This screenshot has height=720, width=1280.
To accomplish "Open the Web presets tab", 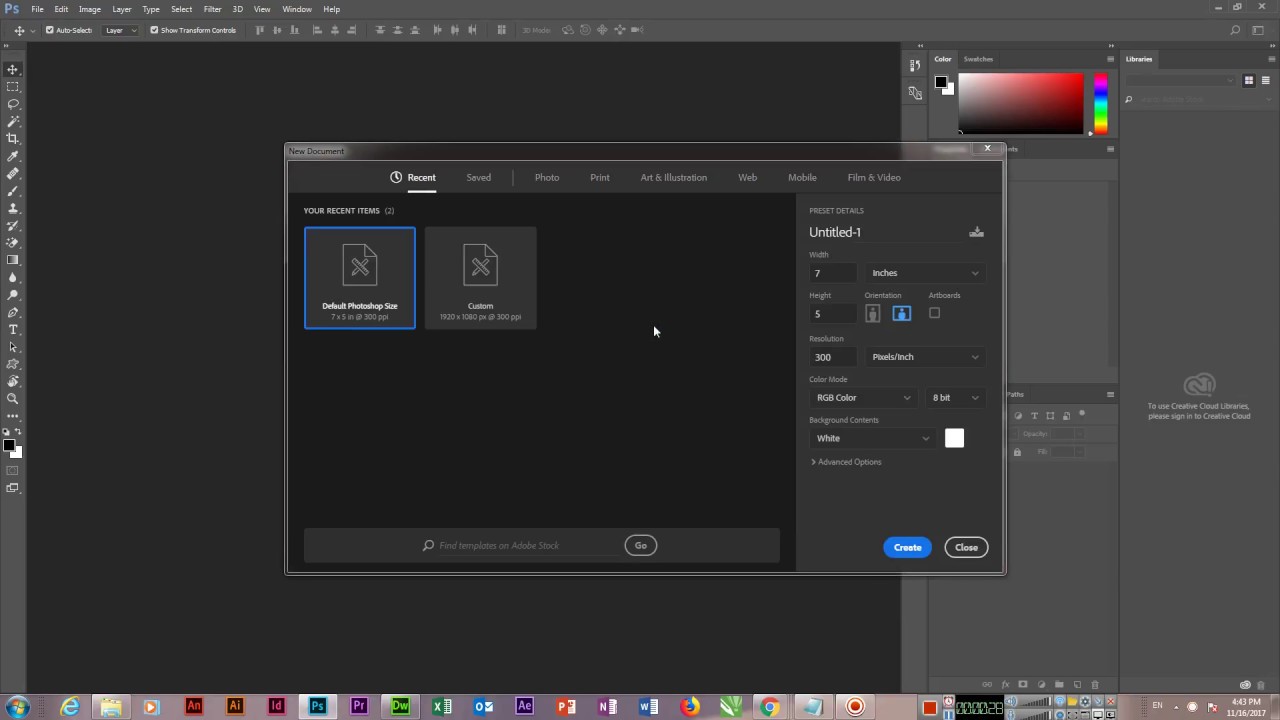I will [748, 177].
